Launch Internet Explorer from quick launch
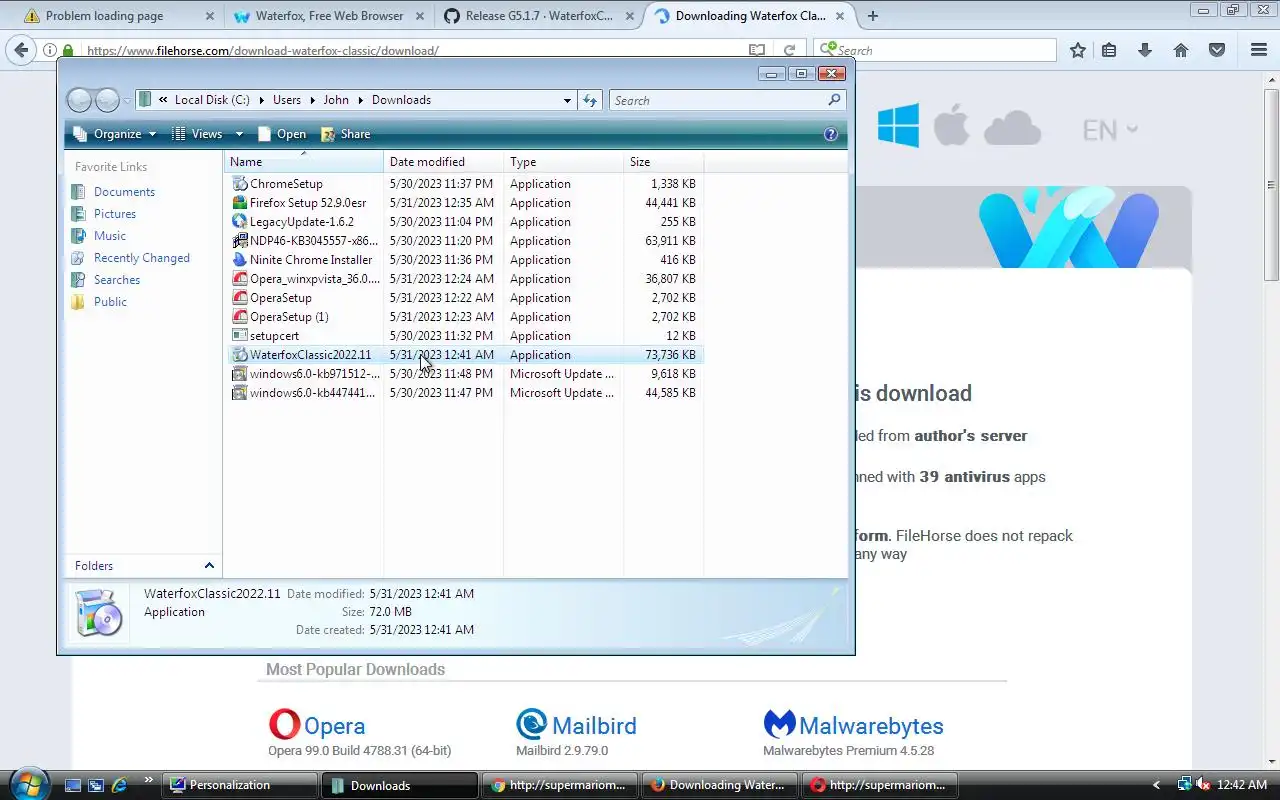Image resolution: width=1280 pixels, height=800 pixels. click(120, 785)
